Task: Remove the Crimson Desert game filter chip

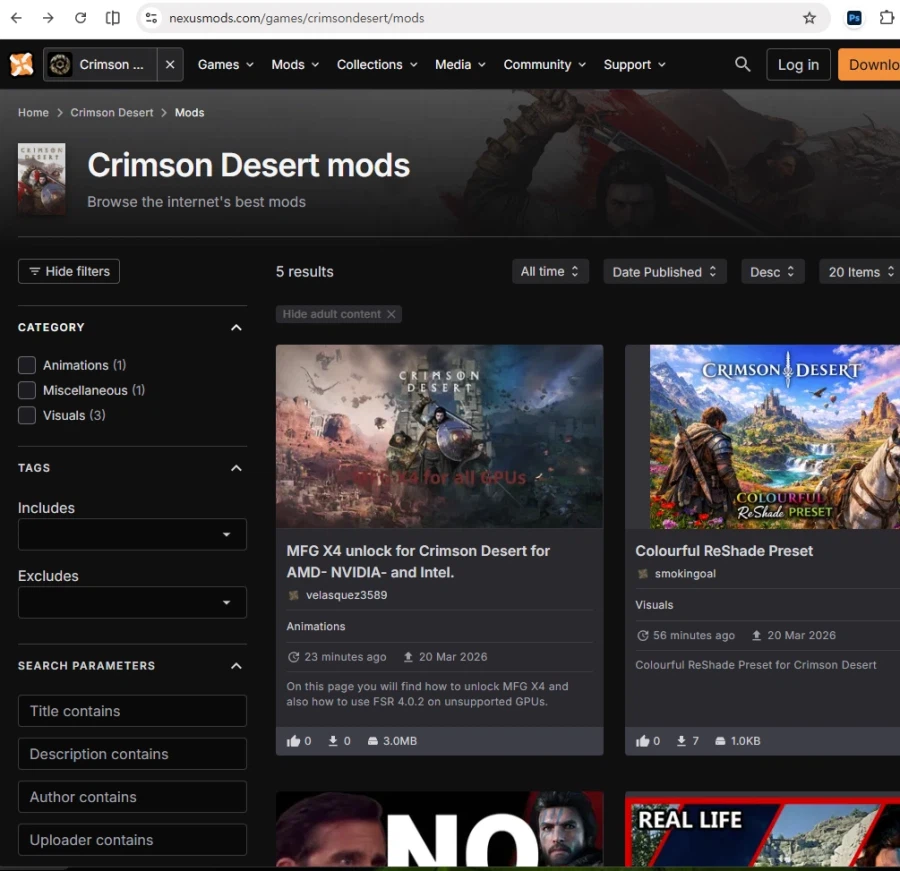Action: [170, 64]
